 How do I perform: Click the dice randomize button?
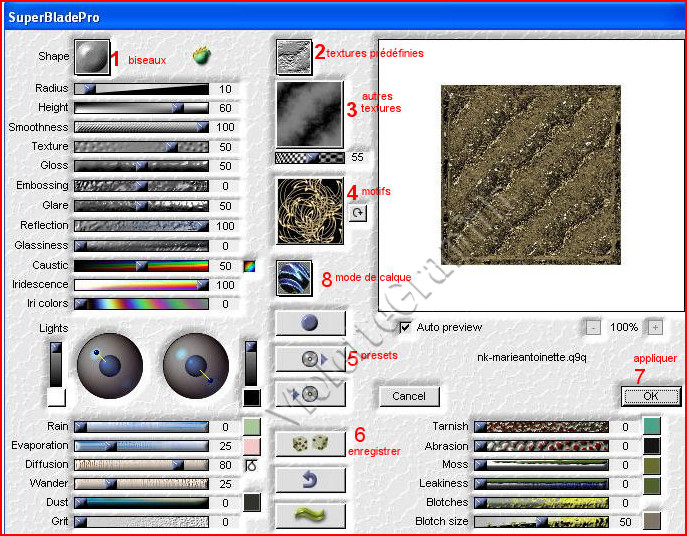(310, 443)
